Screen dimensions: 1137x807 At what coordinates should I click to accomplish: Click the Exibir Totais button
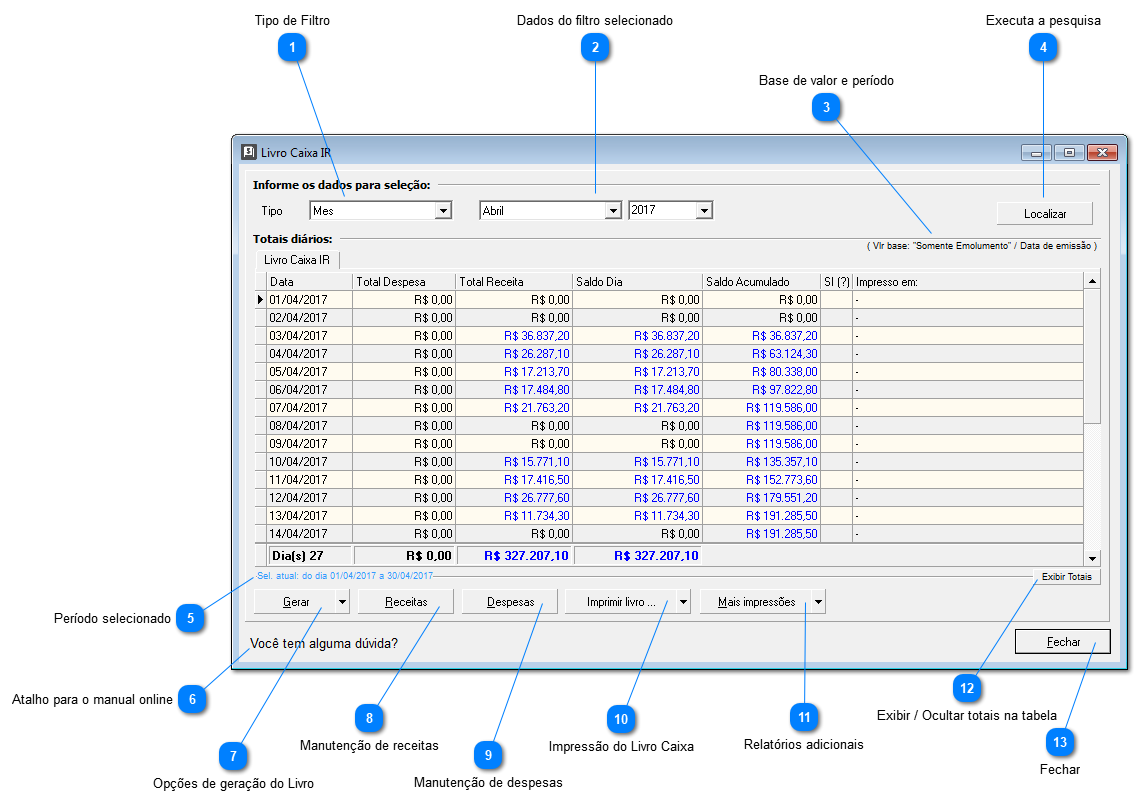coord(1067,576)
